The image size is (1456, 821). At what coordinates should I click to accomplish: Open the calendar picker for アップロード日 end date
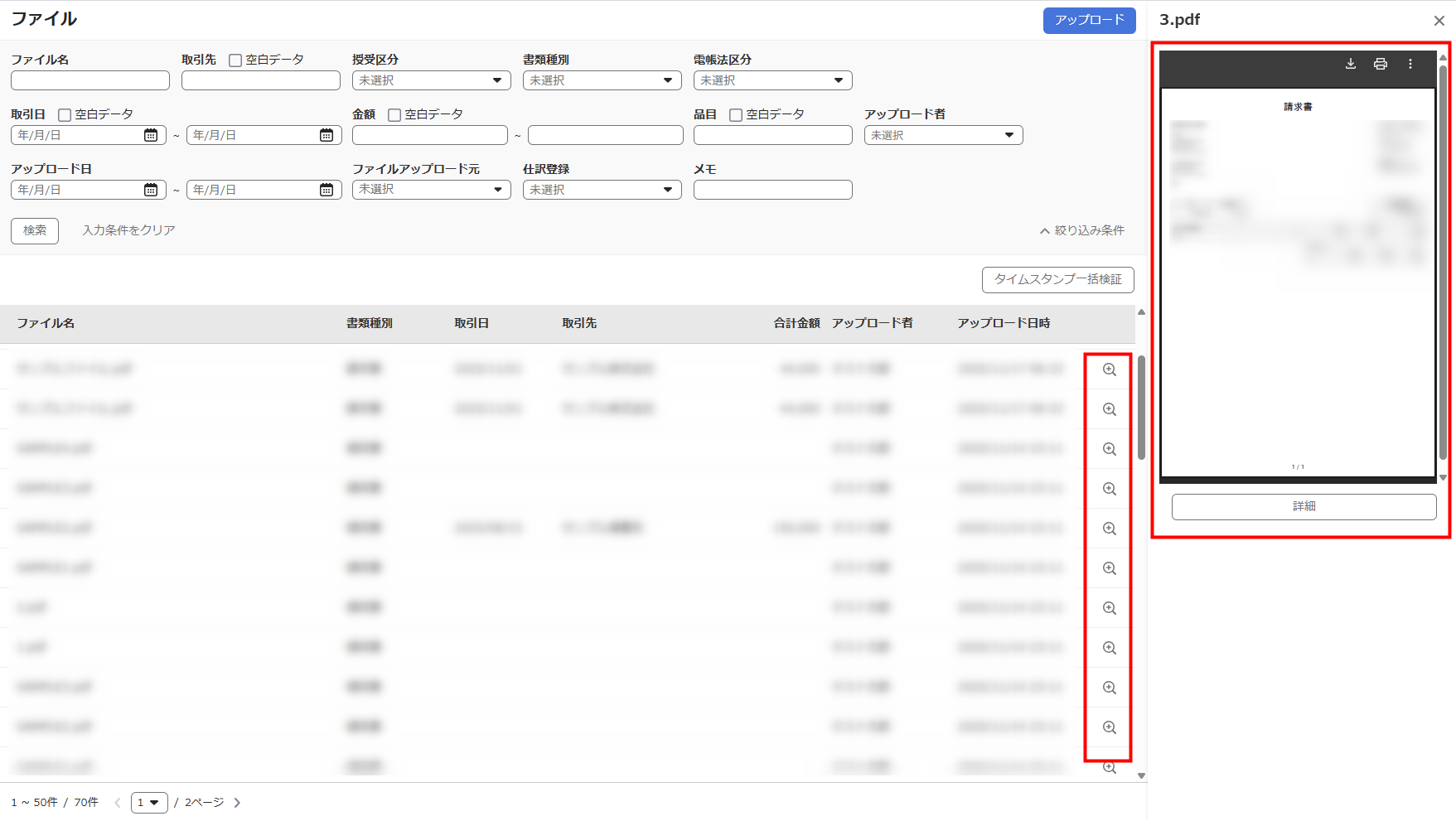(327, 190)
